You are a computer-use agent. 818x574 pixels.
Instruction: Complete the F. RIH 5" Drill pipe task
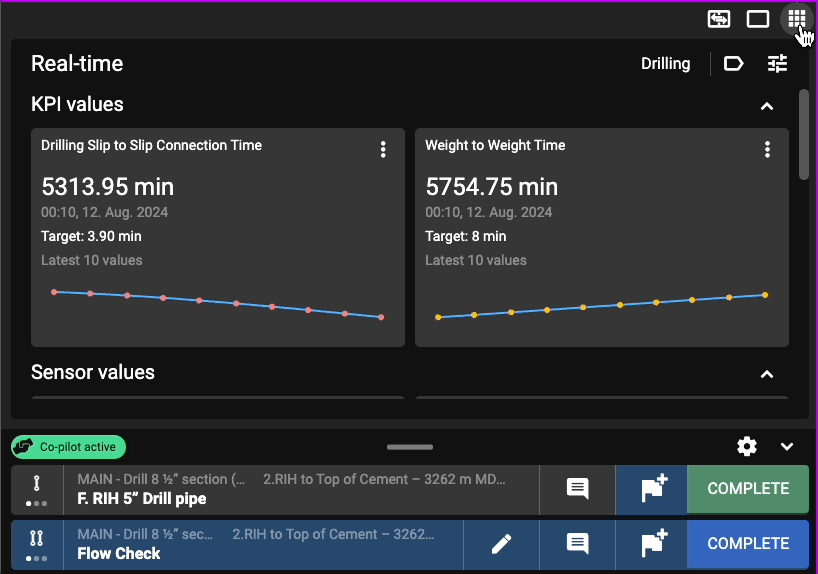pos(747,489)
